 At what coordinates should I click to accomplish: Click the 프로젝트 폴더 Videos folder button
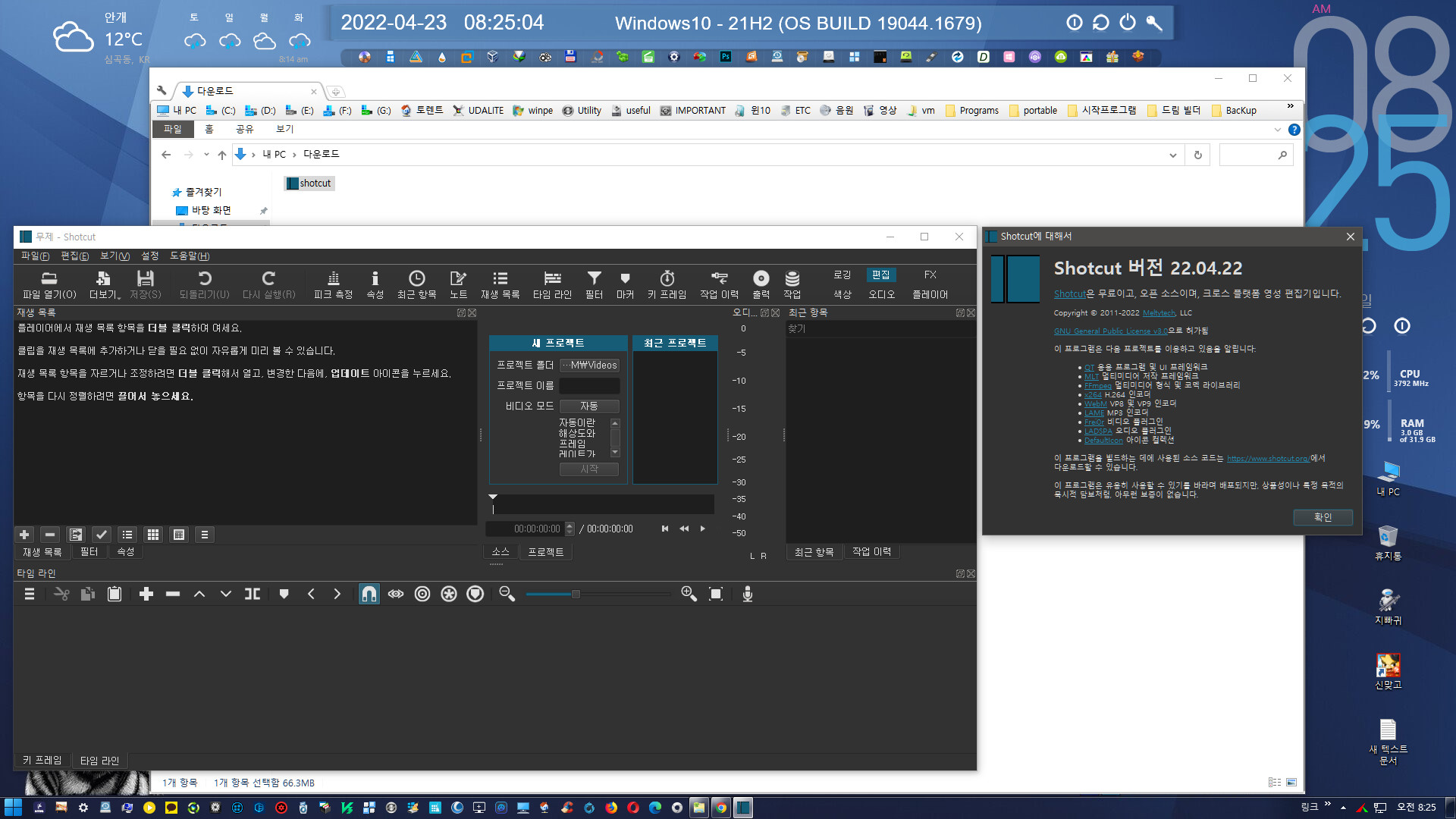pos(589,365)
